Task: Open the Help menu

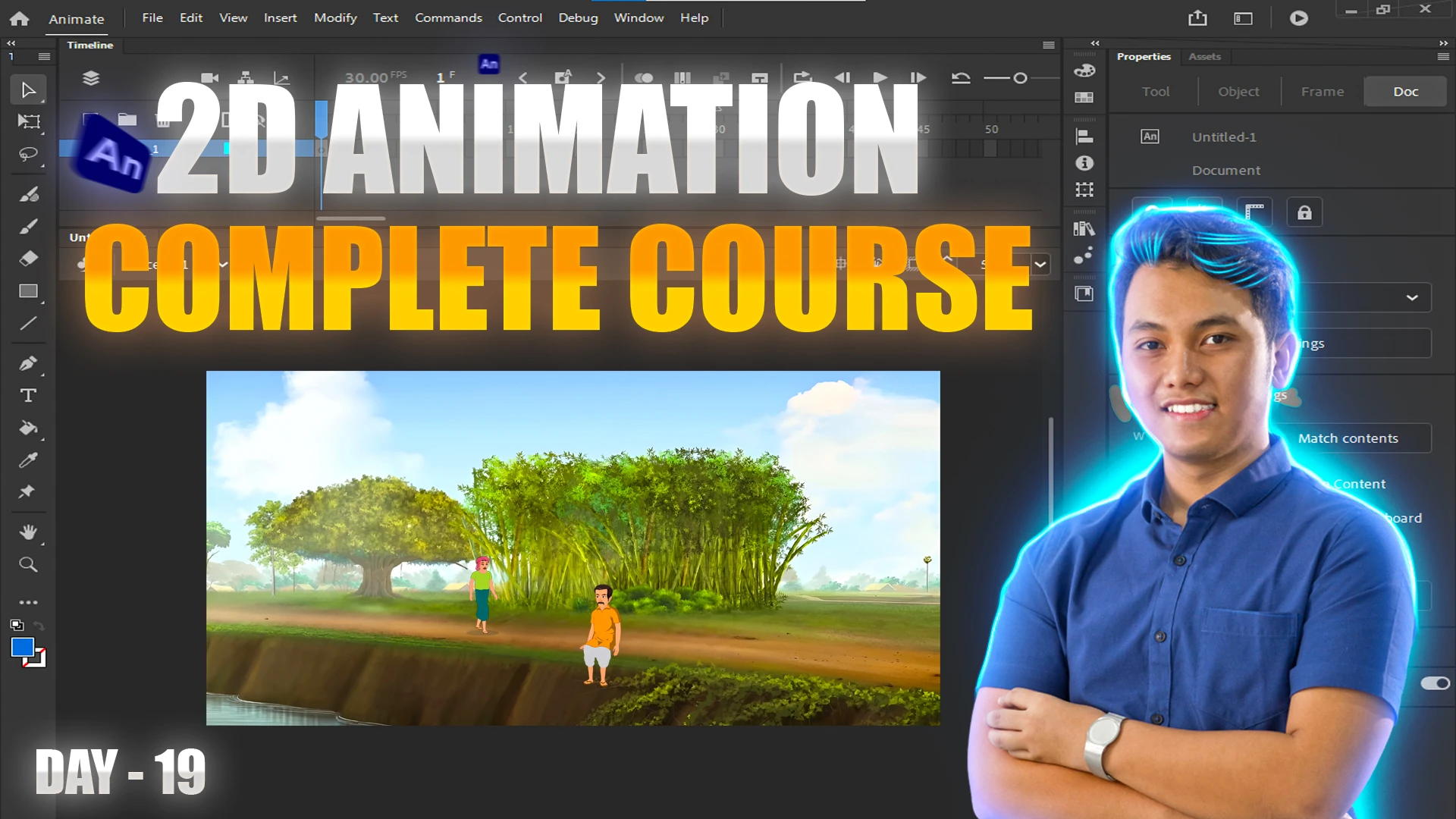Action: tap(694, 17)
